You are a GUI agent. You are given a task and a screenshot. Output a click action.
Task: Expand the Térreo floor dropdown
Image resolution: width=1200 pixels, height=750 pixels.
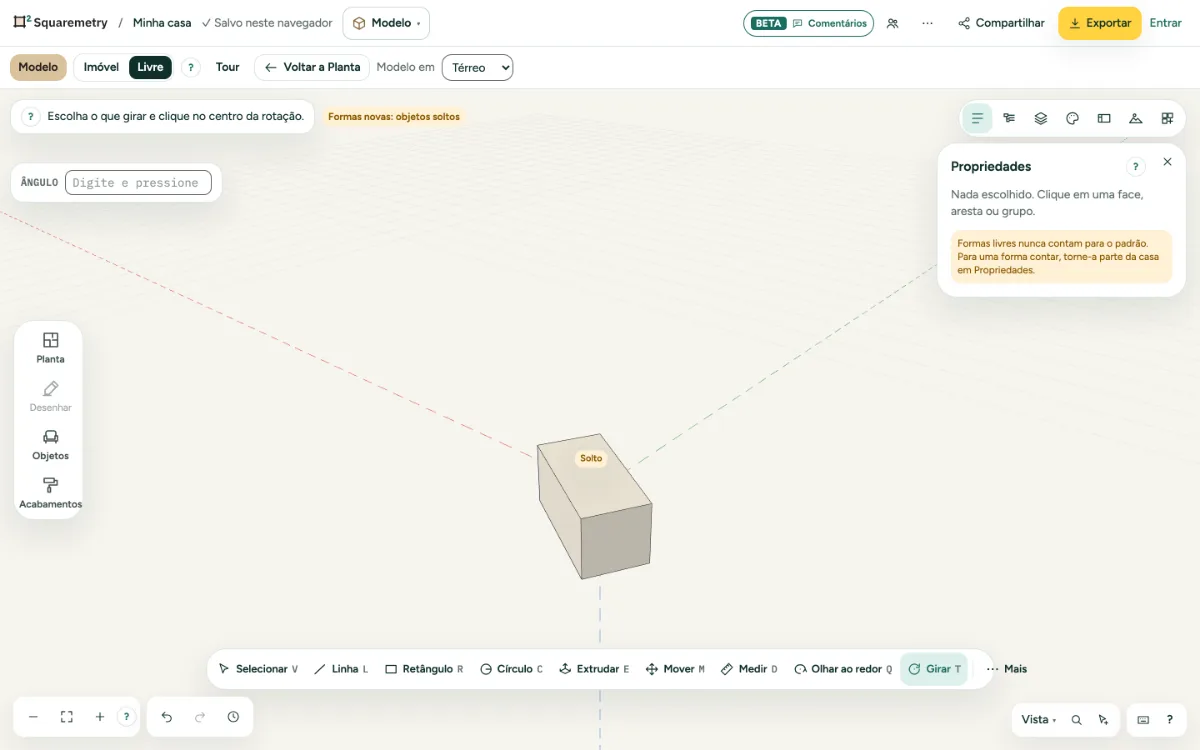(477, 67)
